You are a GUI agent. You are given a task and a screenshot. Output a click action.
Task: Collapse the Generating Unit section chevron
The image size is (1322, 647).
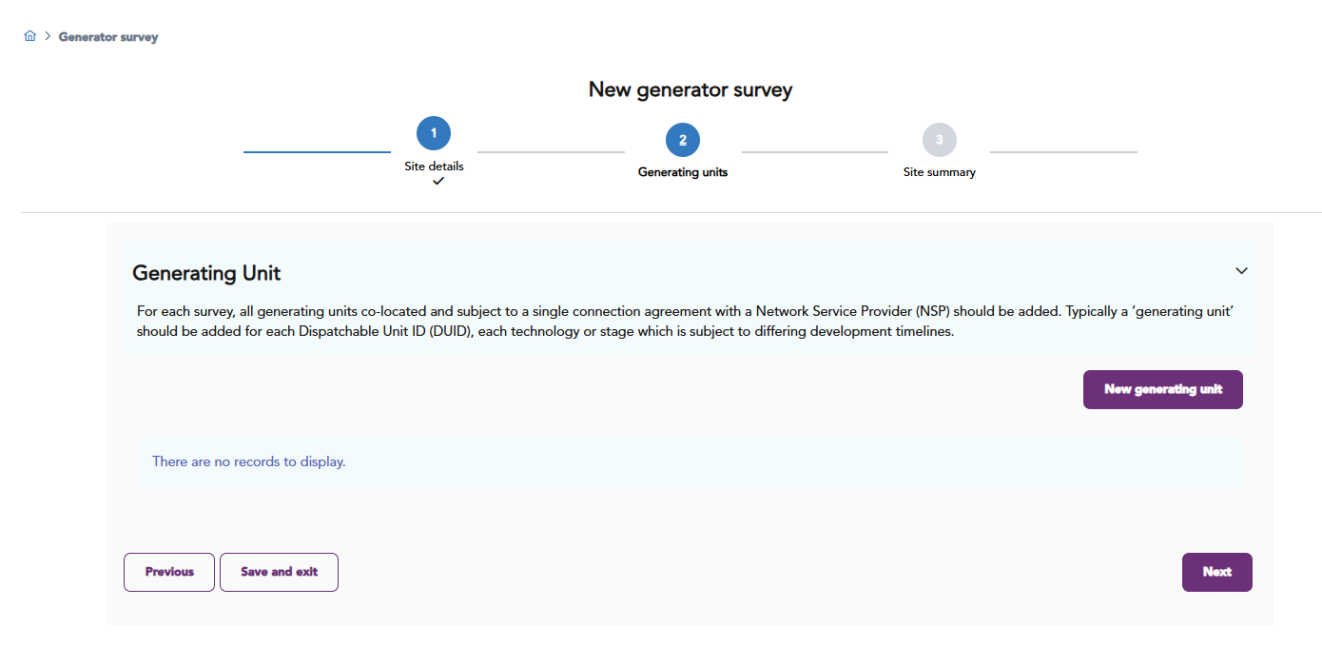point(1241,271)
